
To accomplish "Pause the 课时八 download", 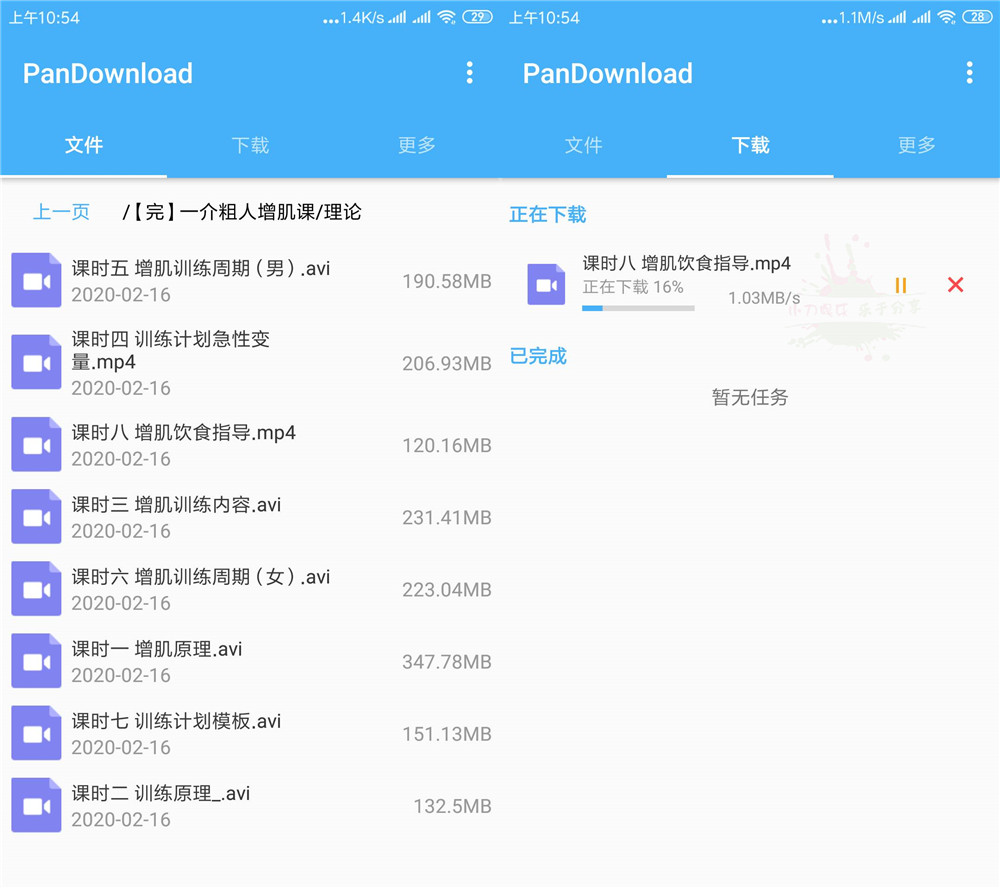I will (901, 285).
